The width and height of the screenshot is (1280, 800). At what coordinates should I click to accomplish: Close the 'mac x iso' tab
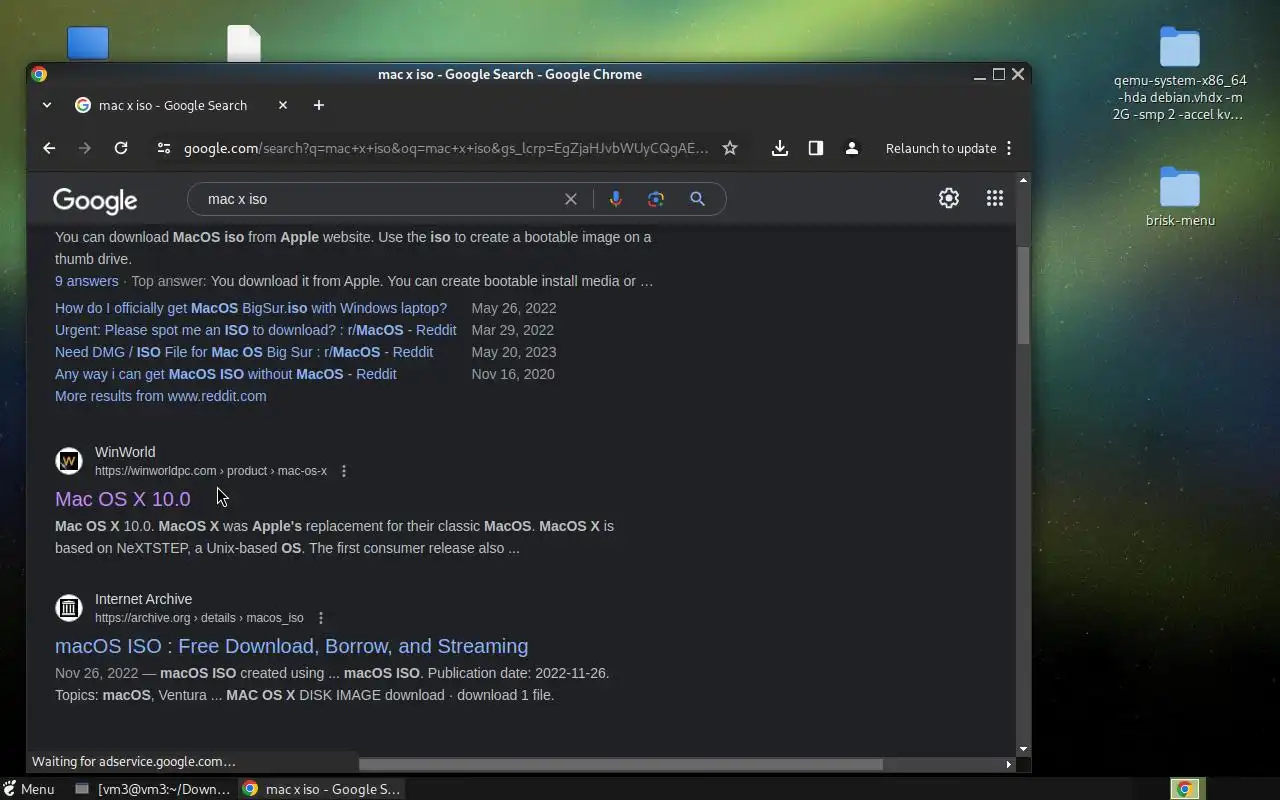[x=282, y=105]
